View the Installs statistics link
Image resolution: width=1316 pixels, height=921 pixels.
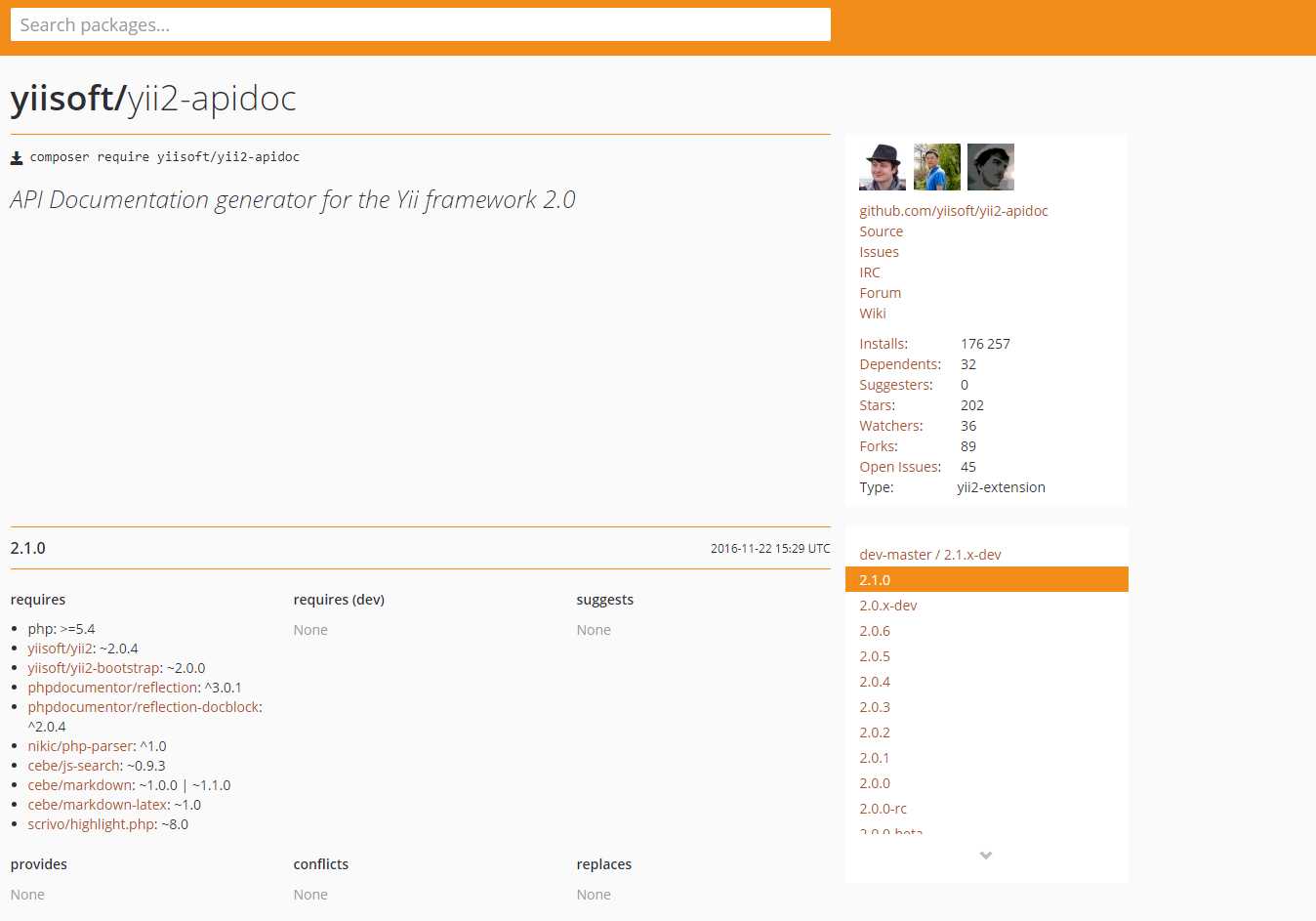point(884,344)
